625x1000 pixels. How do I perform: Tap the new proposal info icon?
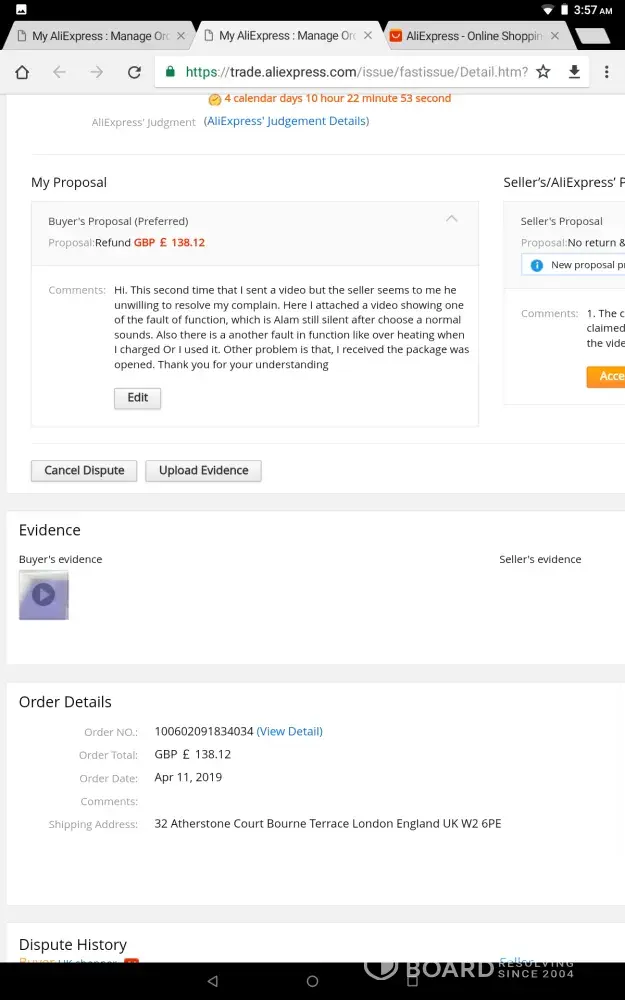536,265
